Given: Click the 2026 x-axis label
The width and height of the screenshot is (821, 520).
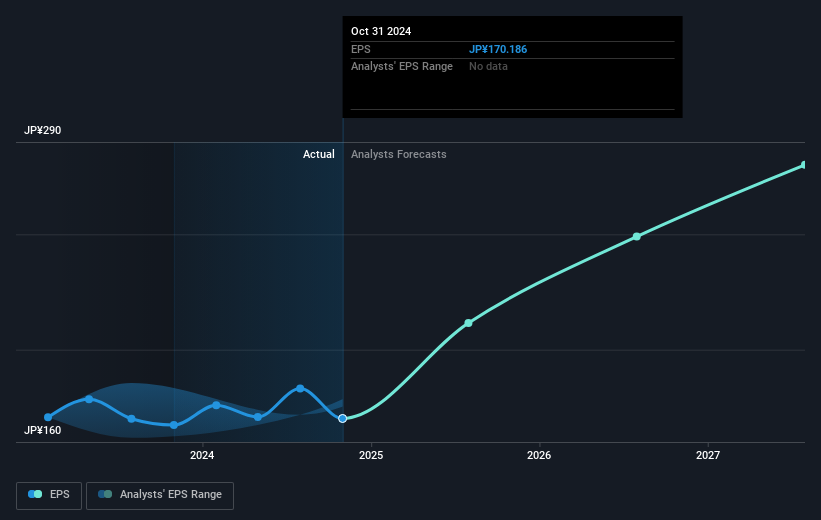Looking at the screenshot, I should tap(539, 455).
